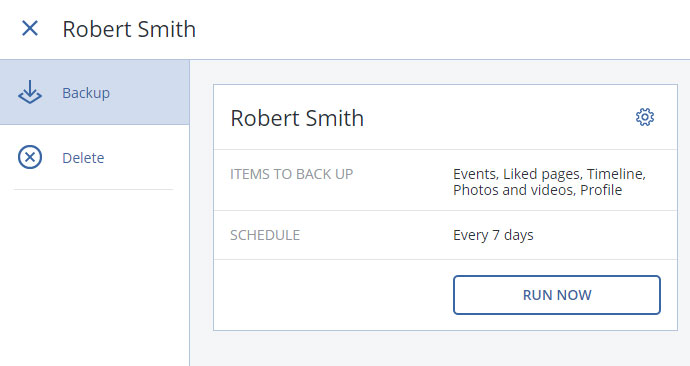Click blank space between SCHEDULE and its value
Image resolution: width=690 pixels, height=366 pixels.
tap(376, 235)
